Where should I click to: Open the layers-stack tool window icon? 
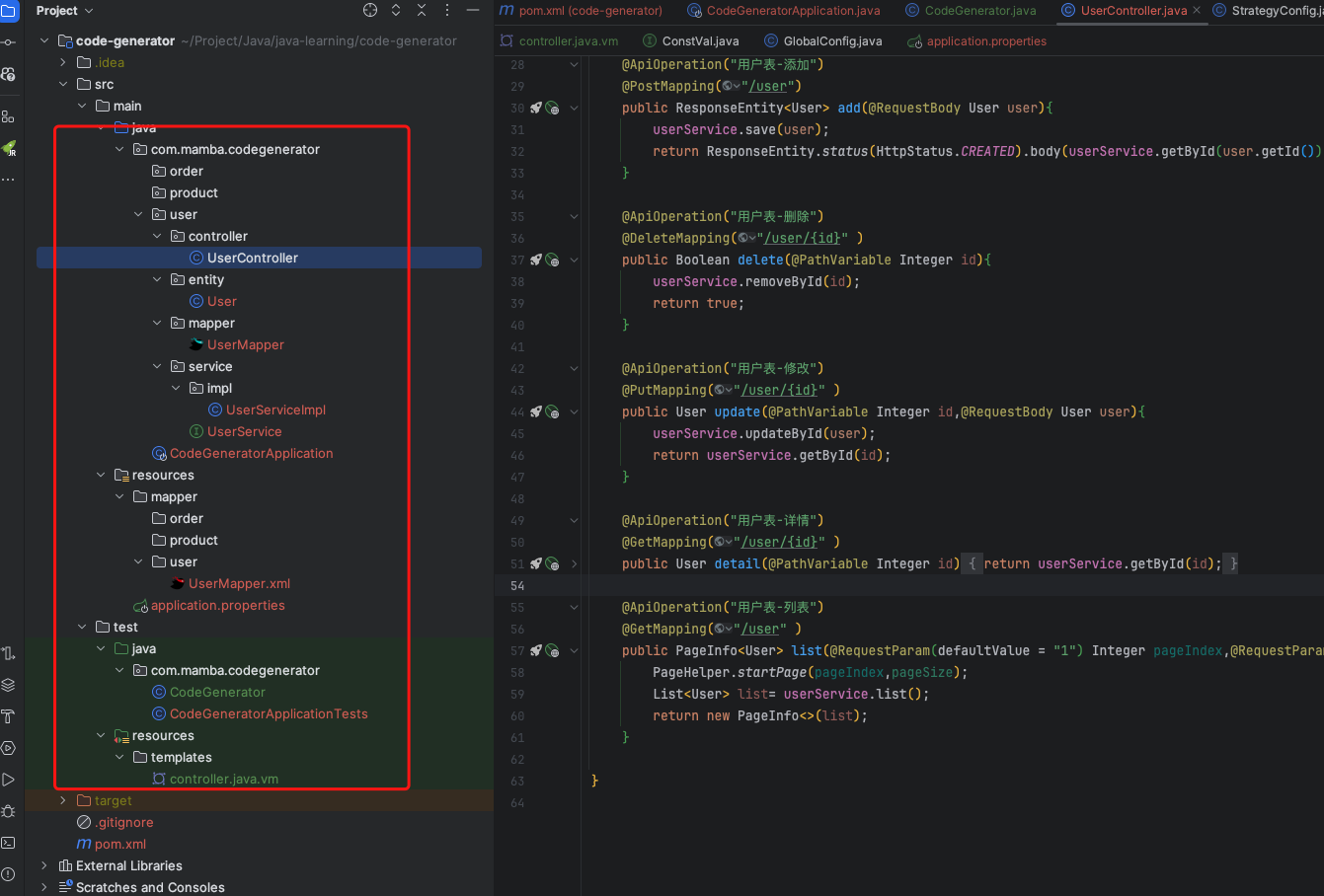click(9, 685)
